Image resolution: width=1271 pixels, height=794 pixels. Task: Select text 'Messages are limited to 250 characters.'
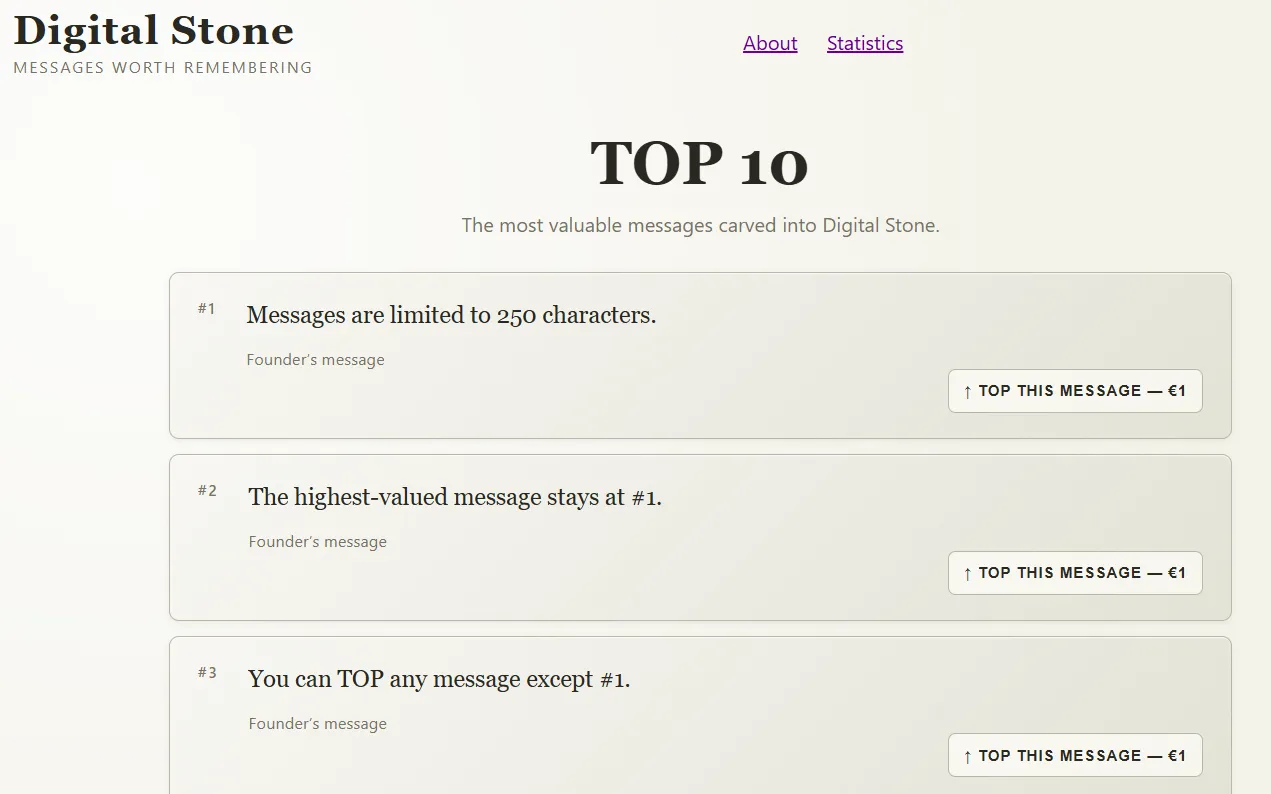click(x=451, y=315)
